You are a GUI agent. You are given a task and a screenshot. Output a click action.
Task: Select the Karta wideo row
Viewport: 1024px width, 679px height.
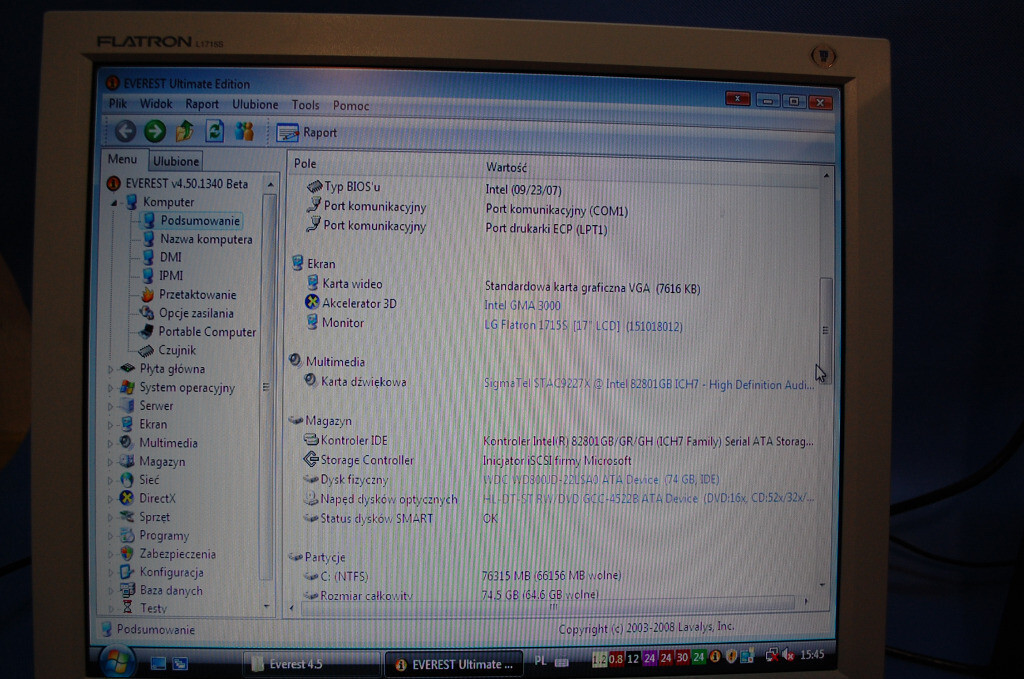[x=554, y=285]
